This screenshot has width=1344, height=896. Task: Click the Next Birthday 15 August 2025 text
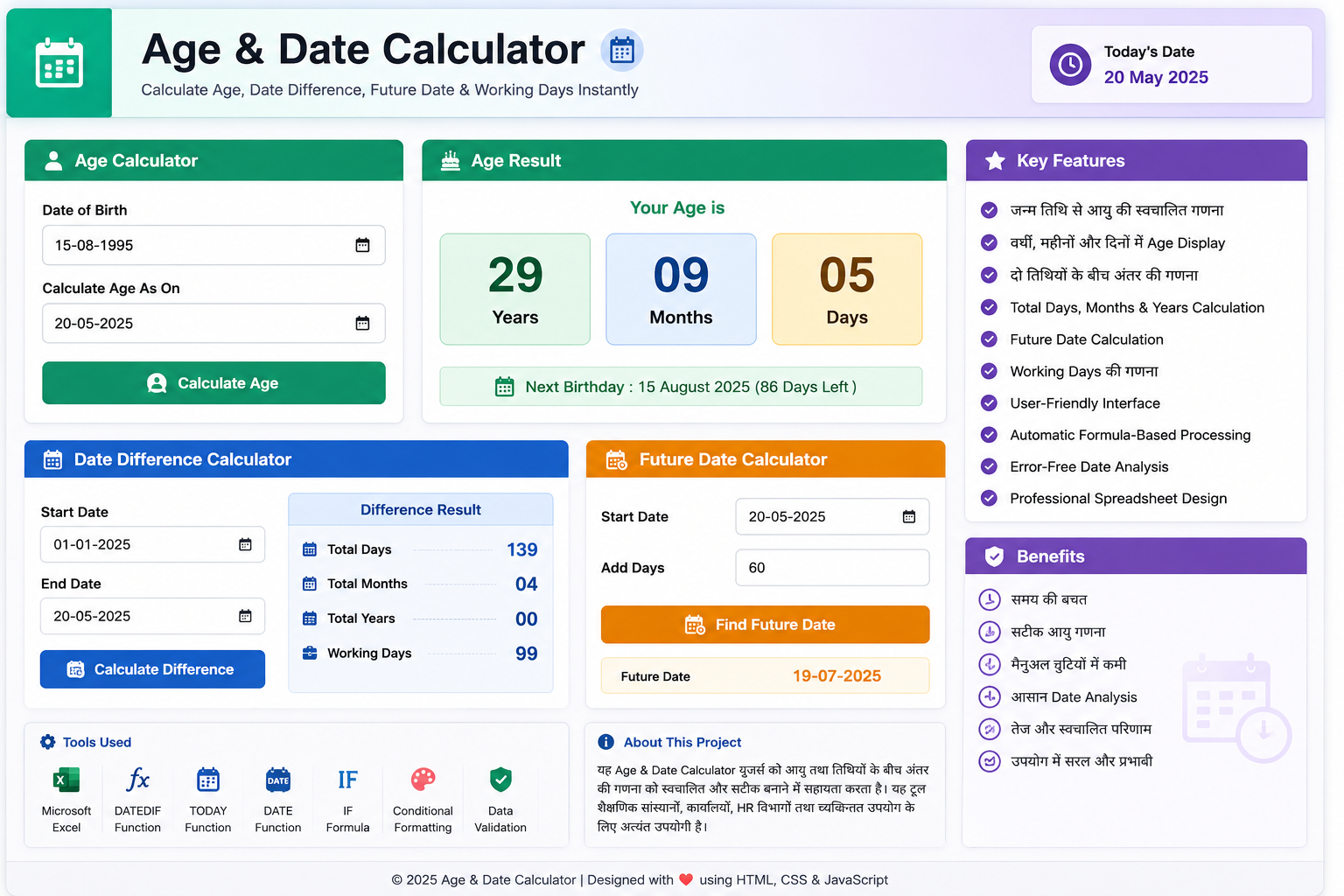coord(691,387)
